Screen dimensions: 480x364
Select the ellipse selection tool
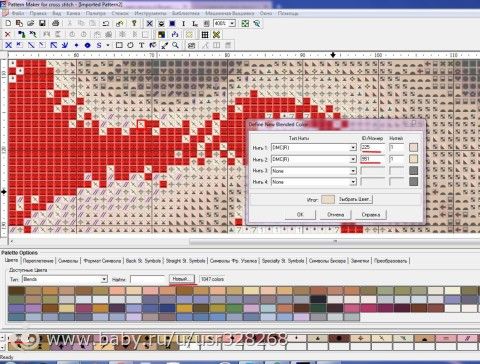click(x=130, y=45)
